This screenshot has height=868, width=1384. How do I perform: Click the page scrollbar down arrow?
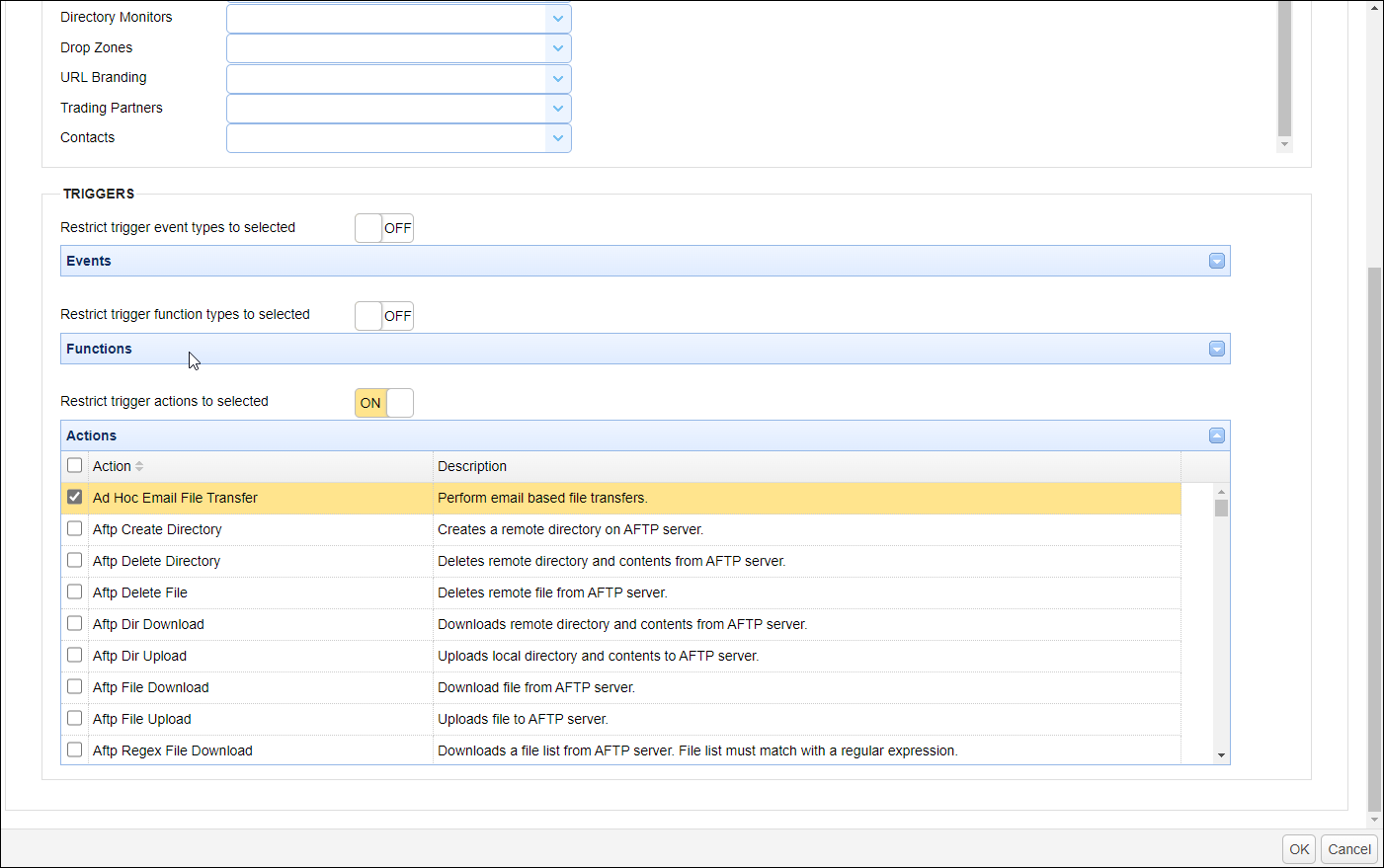(x=1374, y=820)
